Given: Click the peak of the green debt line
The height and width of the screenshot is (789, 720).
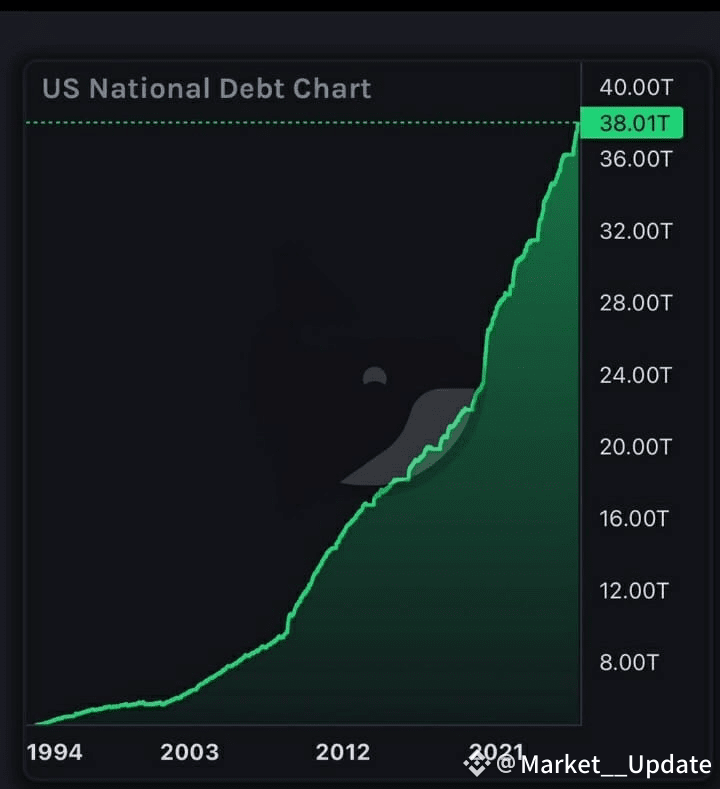Looking at the screenshot, I should tap(578, 124).
